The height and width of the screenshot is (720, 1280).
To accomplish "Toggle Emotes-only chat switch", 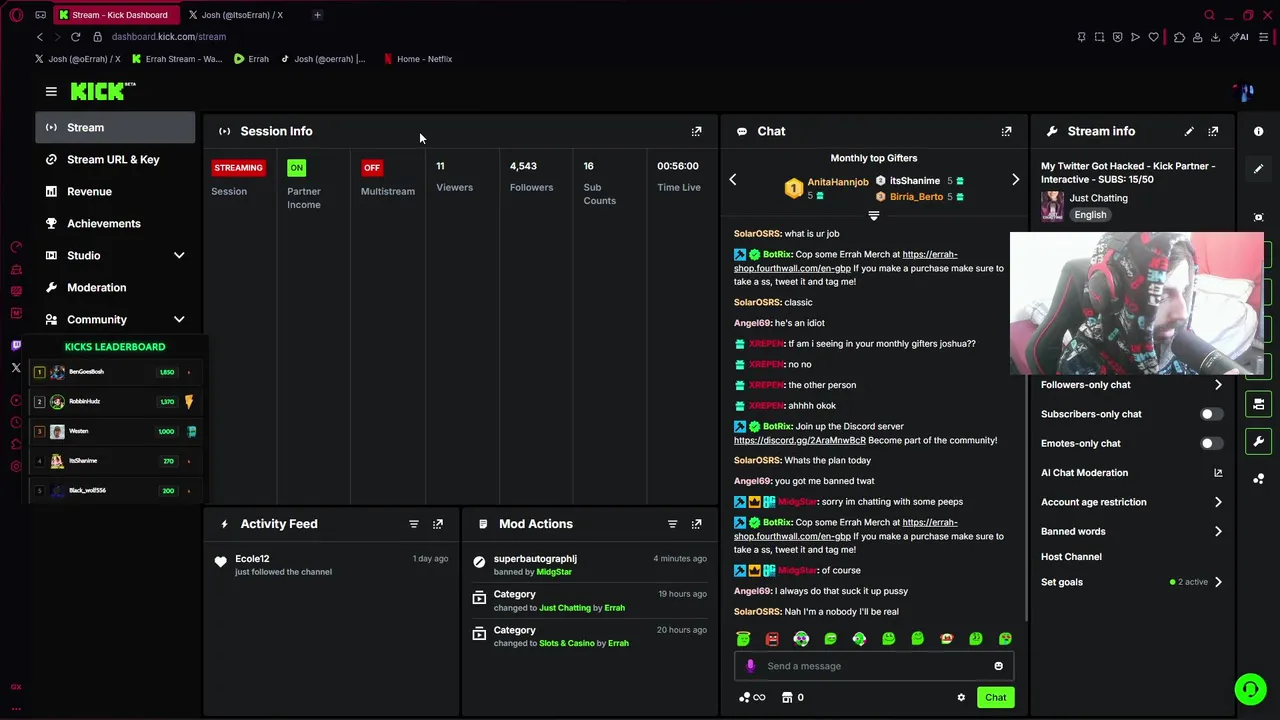I will [1211, 443].
